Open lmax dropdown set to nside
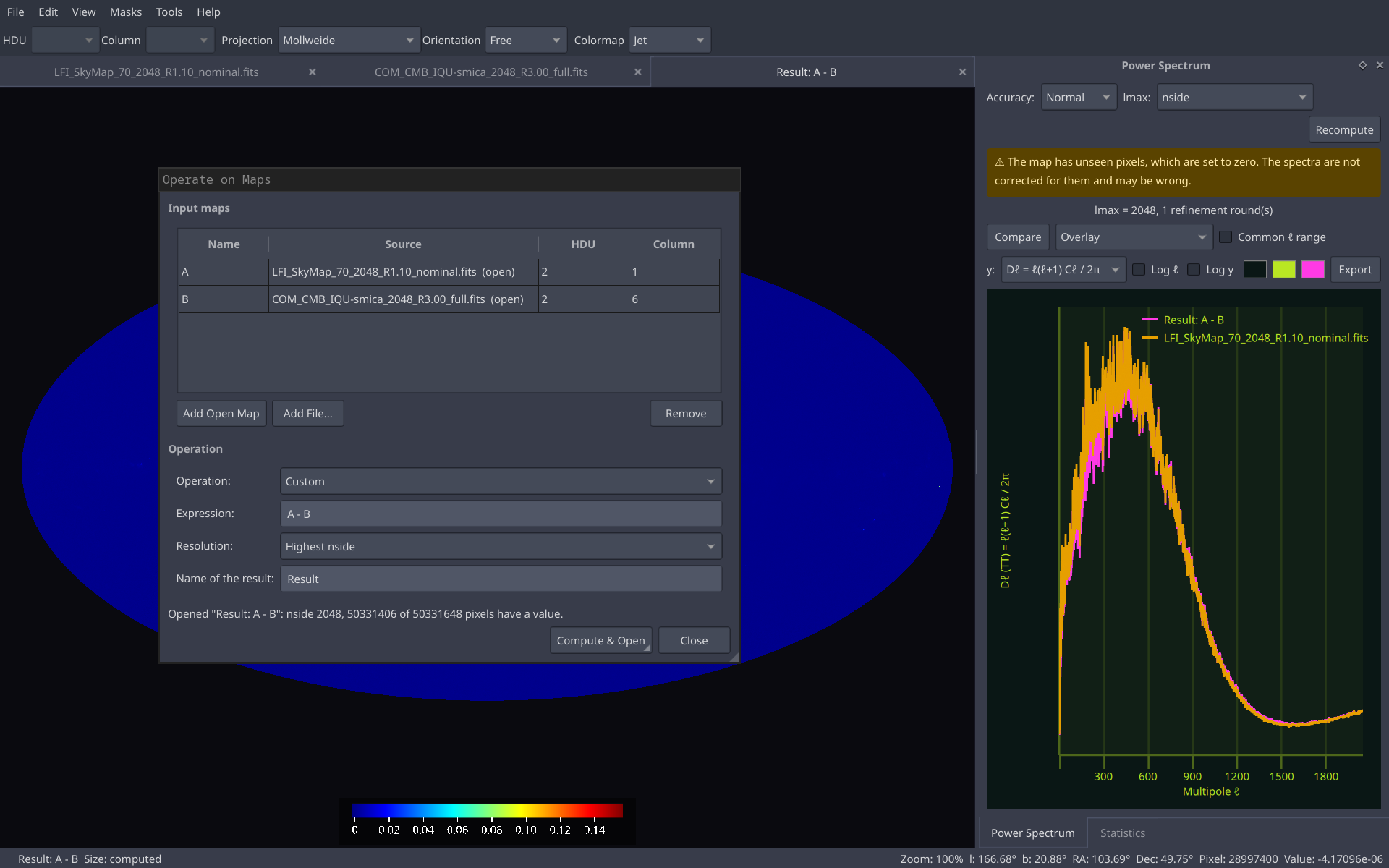Screen dimensions: 1389x868 (1234, 98)
